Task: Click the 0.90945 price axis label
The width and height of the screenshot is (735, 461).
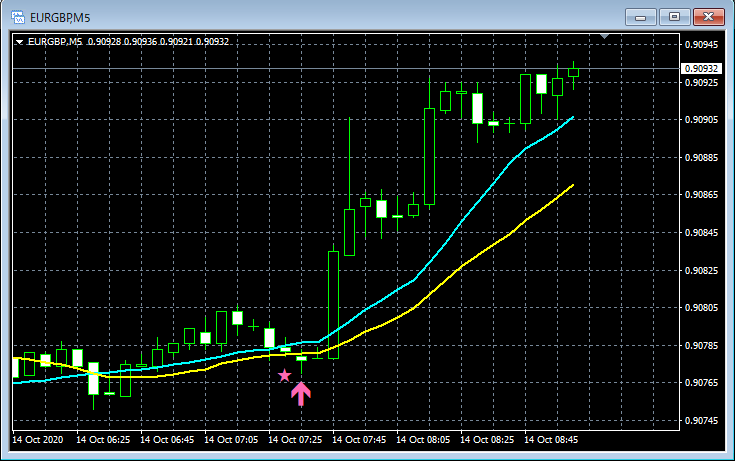Action: click(x=701, y=45)
